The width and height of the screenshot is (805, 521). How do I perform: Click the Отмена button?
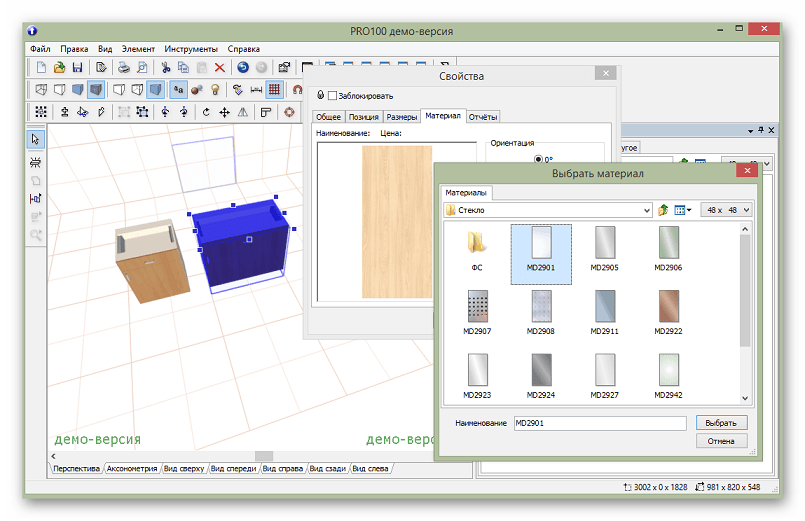click(x=721, y=441)
